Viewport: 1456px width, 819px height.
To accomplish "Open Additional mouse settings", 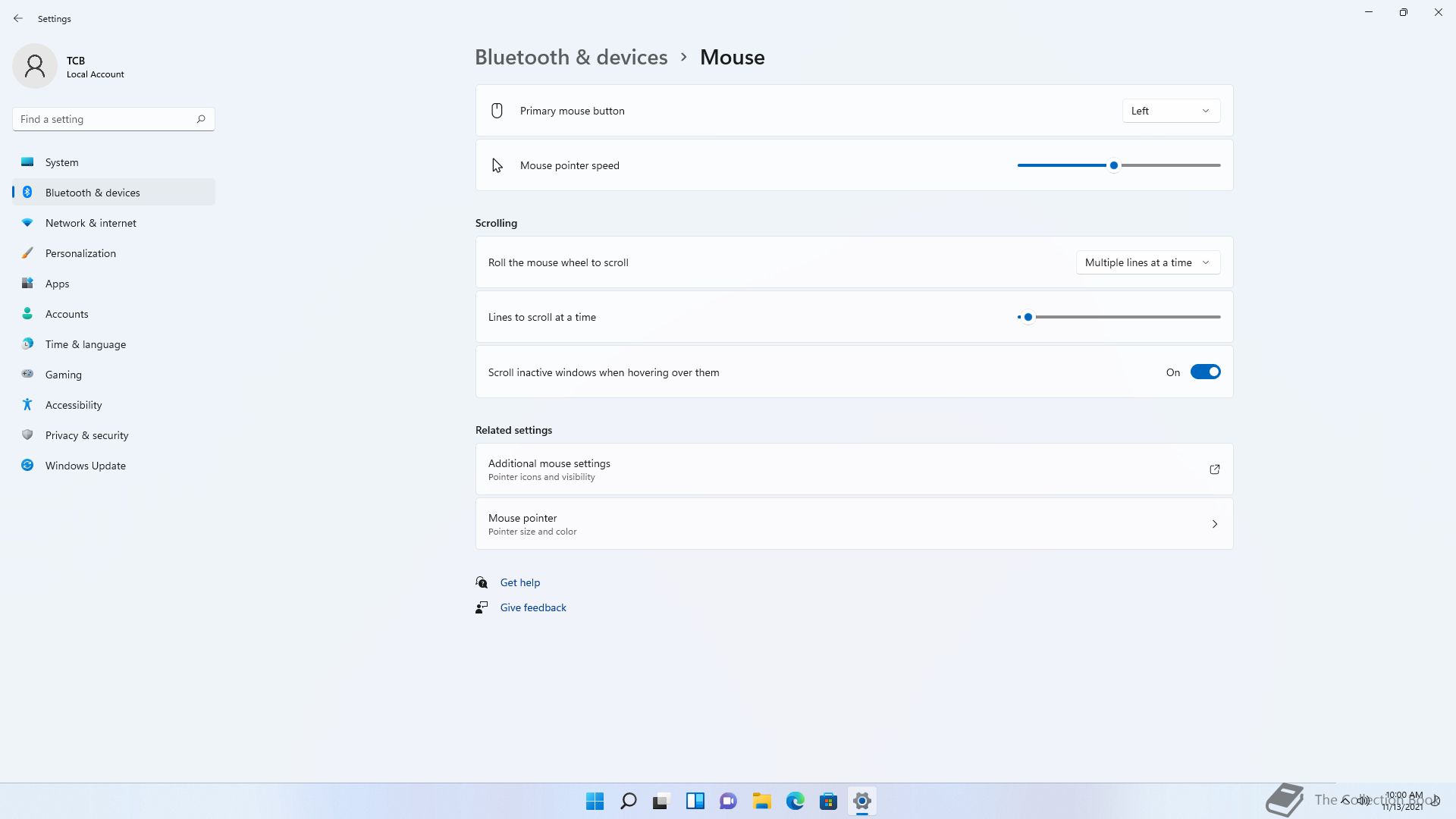I will click(854, 469).
